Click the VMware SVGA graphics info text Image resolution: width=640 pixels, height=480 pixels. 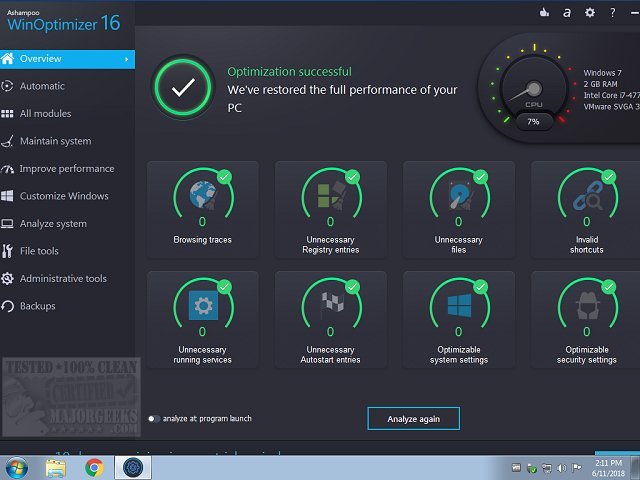(x=611, y=107)
